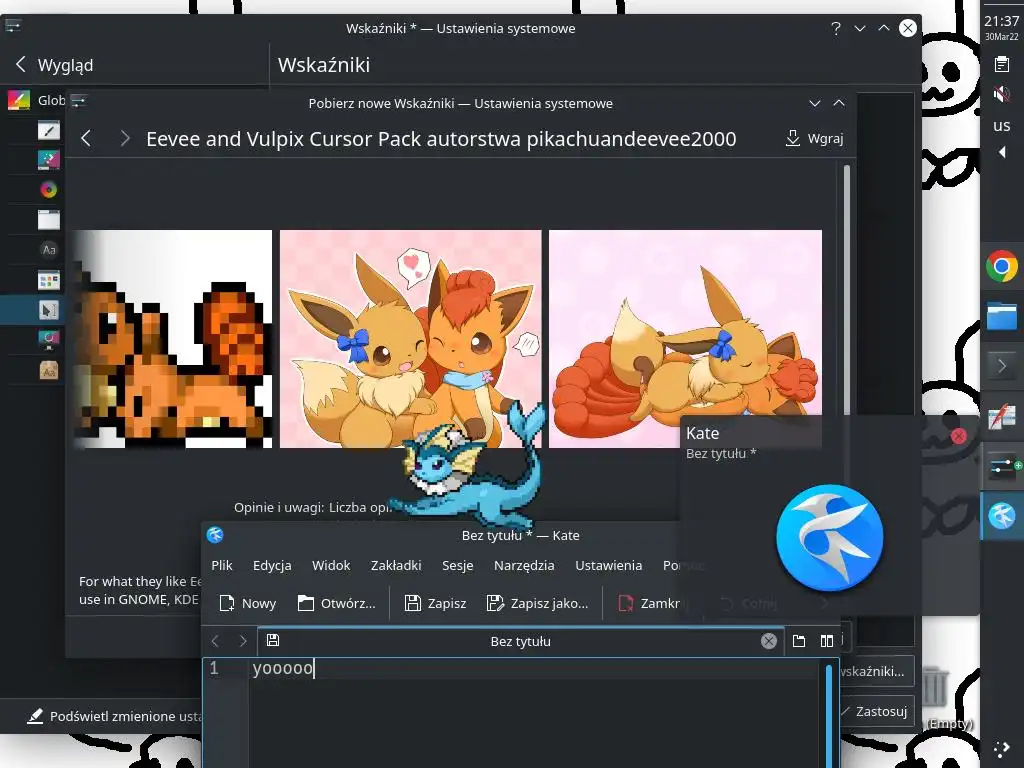Image resolution: width=1024 pixels, height=768 pixels.
Task: Go to next tab arrow in Kate
Action: click(x=243, y=641)
